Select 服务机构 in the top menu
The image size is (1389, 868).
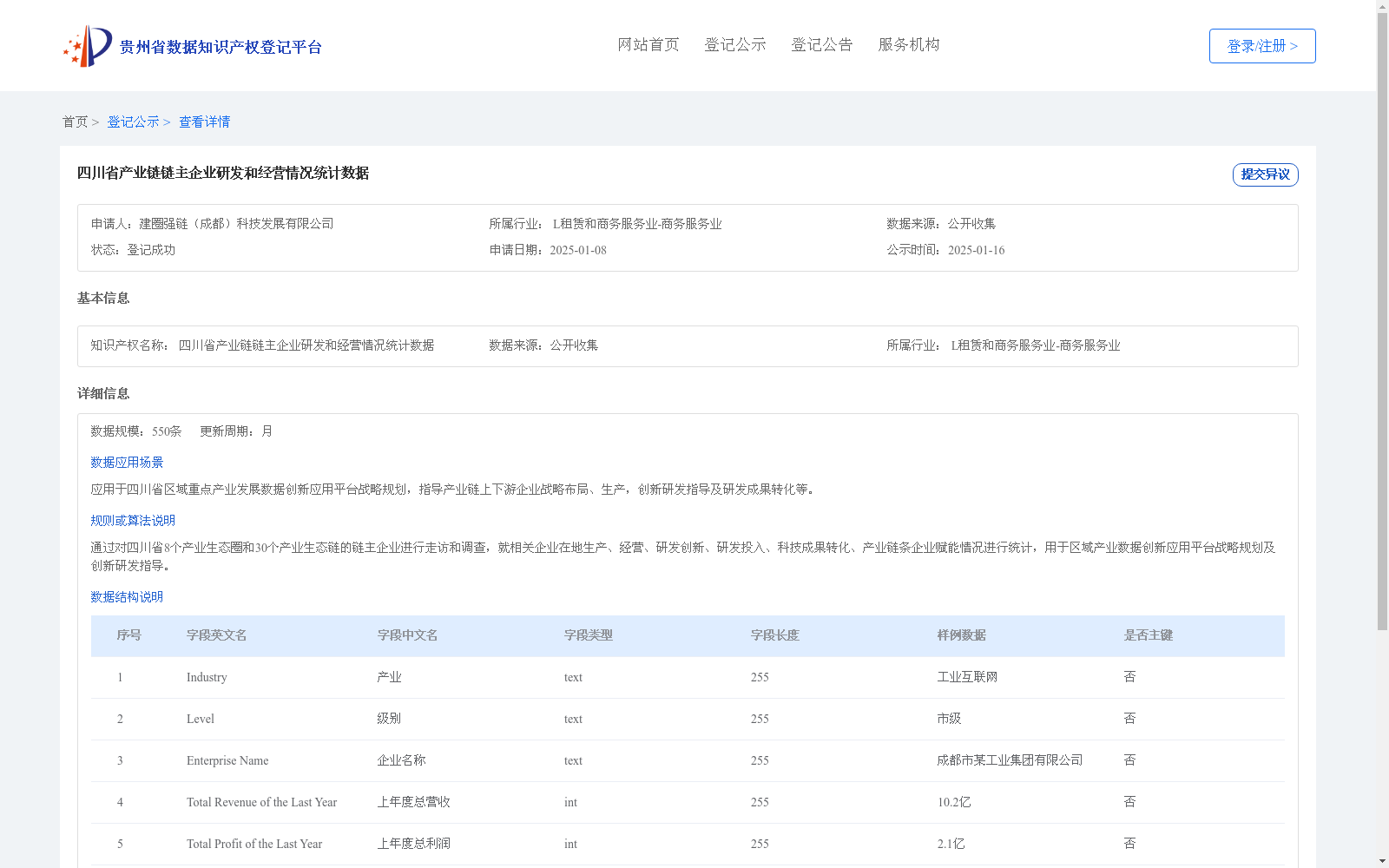coord(909,44)
